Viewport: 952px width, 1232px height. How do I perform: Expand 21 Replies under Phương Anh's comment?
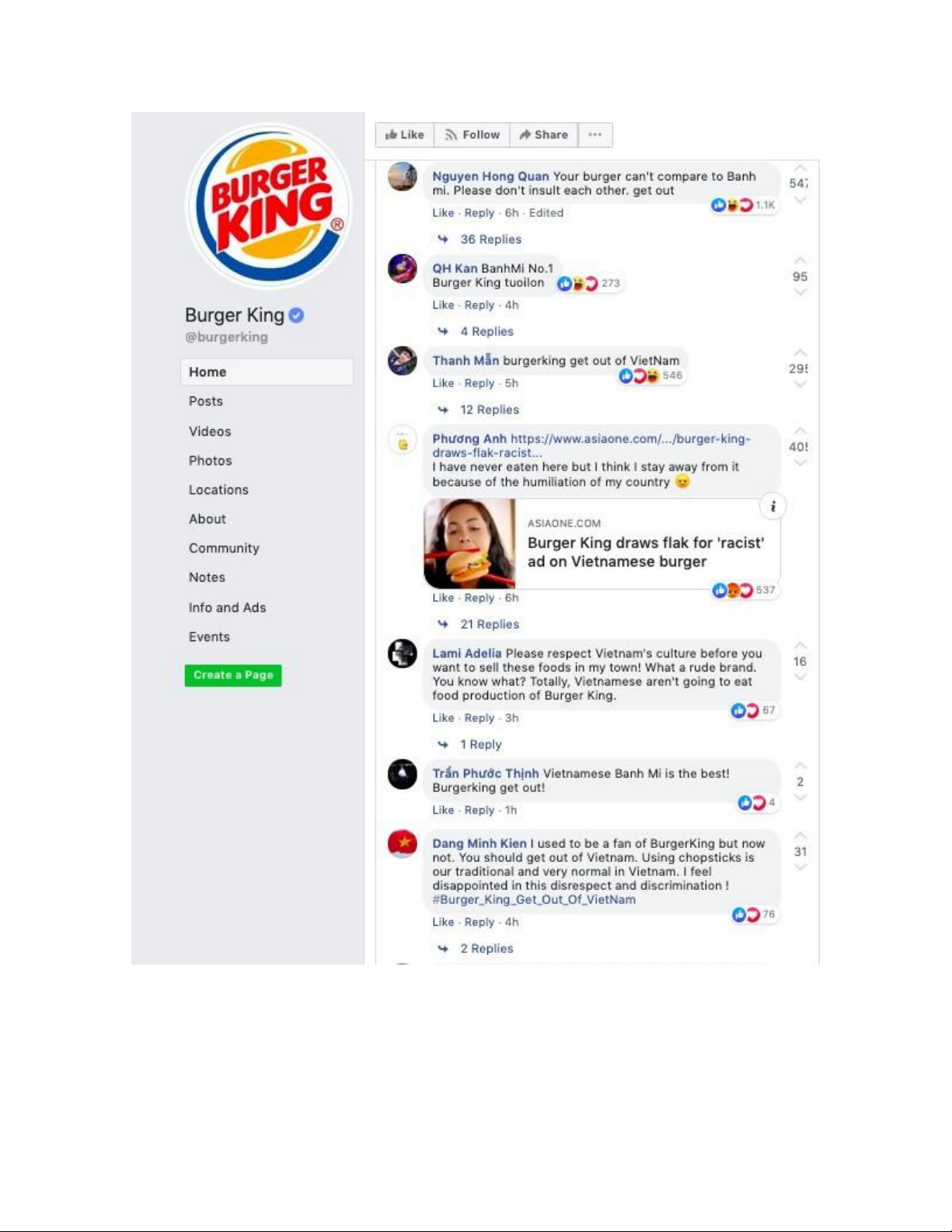pos(490,624)
